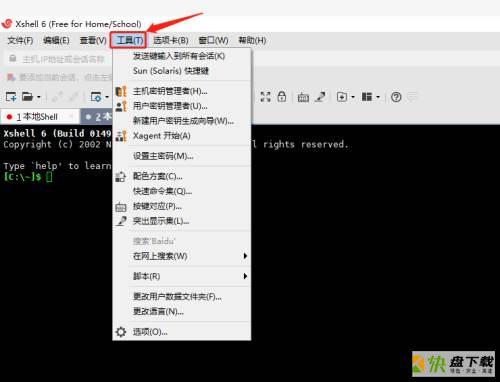
Task: Open the 查看(V) menu
Action: (93, 40)
